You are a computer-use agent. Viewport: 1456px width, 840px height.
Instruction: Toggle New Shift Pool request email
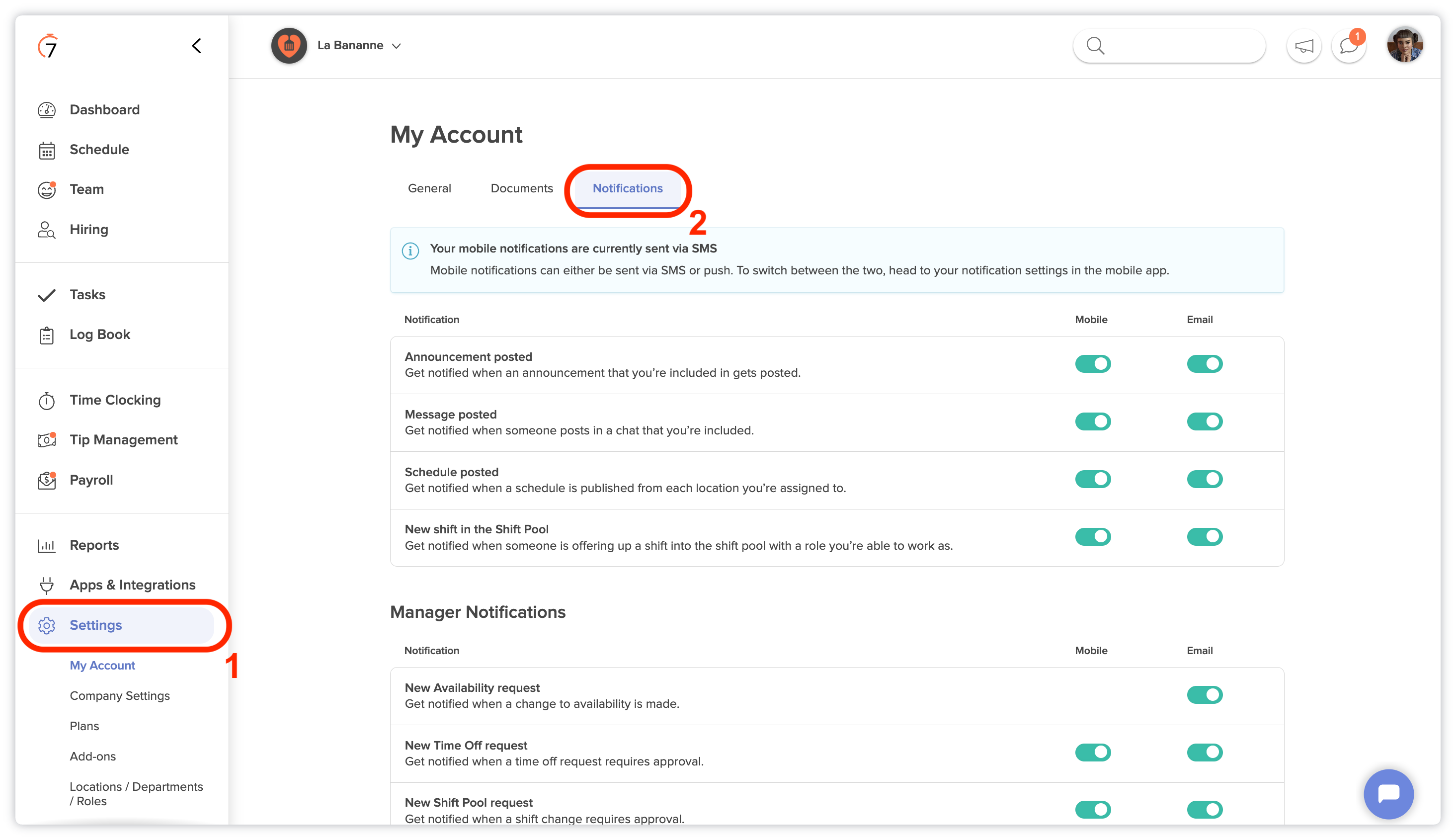point(1204,809)
